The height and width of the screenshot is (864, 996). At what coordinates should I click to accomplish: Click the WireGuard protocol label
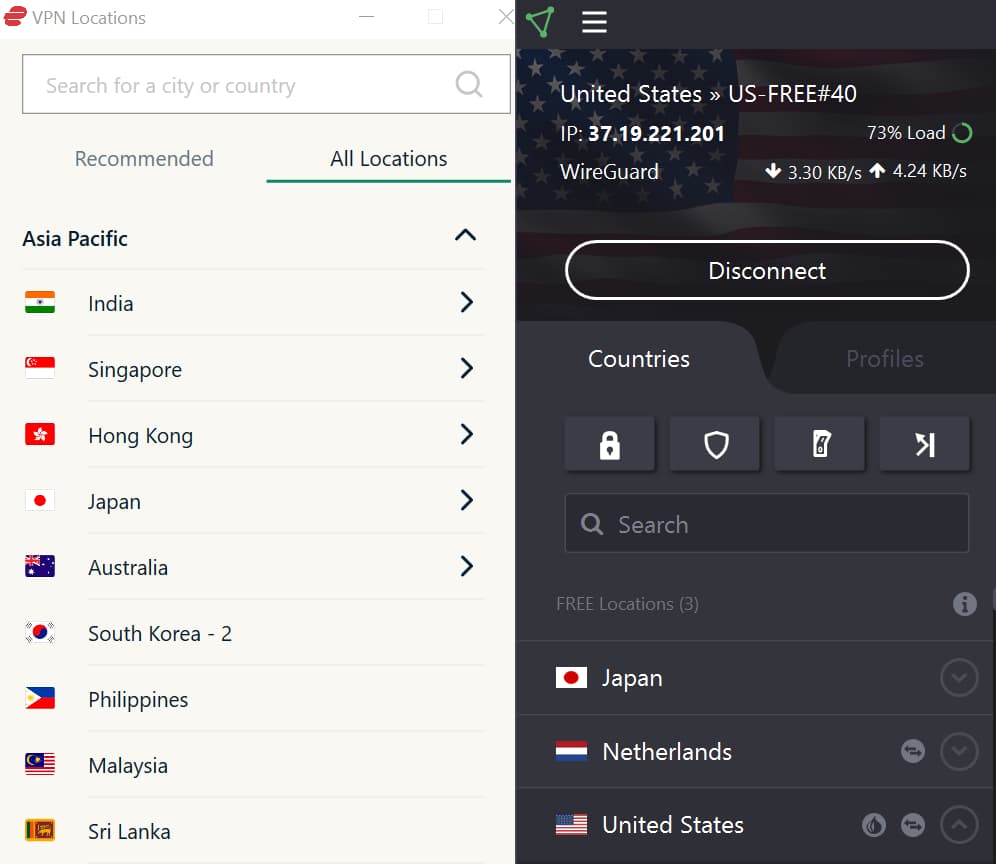[x=609, y=172]
